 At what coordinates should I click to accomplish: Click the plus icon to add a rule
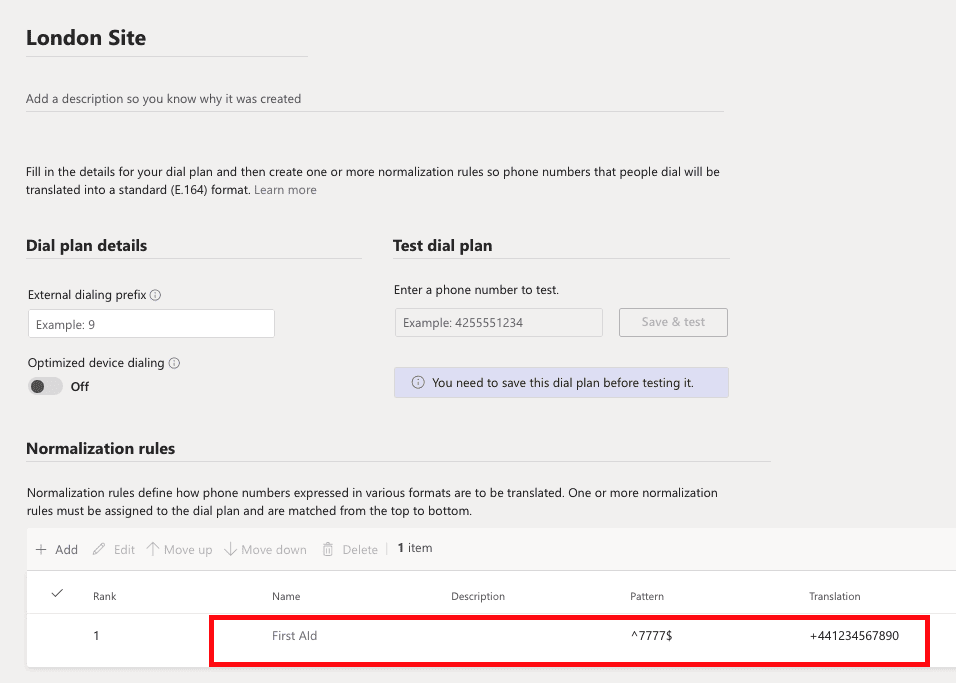point(41,549)
